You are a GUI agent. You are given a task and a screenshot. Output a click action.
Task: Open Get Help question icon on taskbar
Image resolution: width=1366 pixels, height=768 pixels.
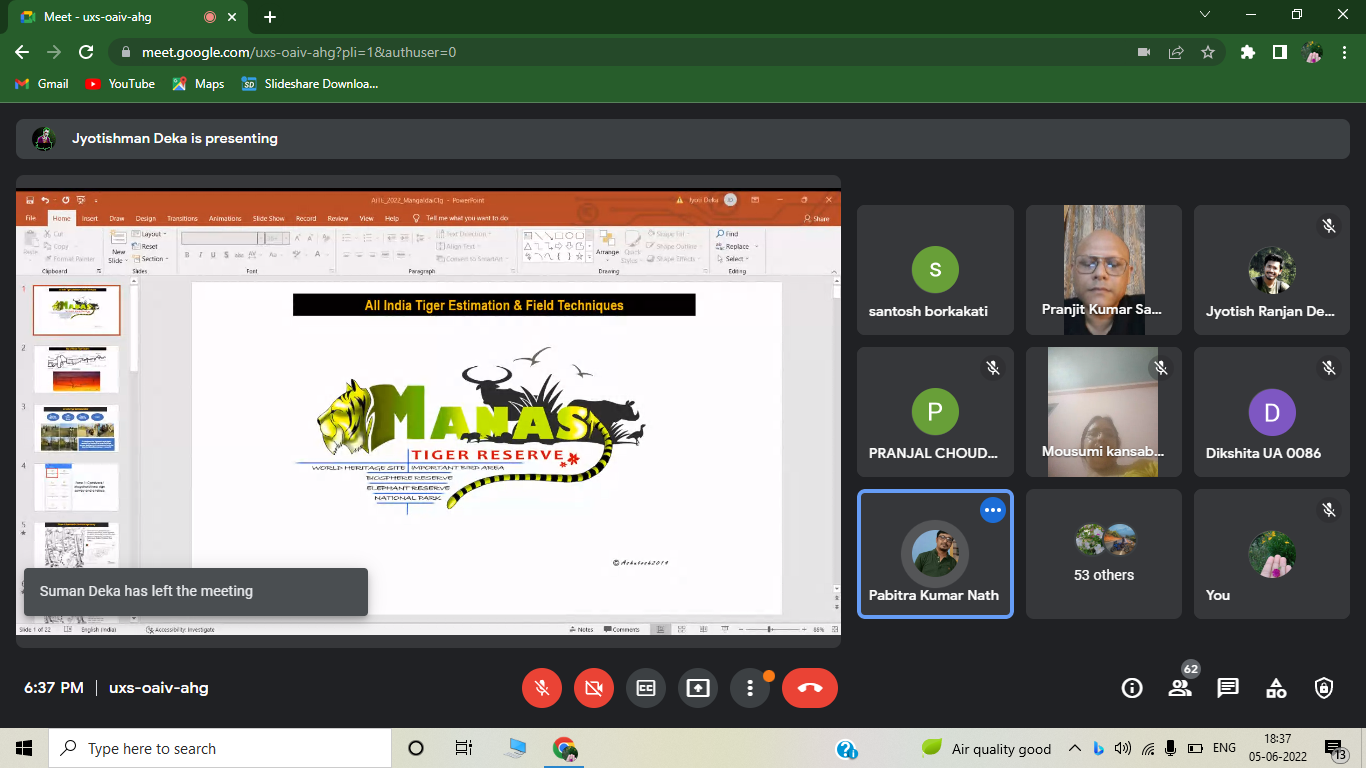coord(846,749)
